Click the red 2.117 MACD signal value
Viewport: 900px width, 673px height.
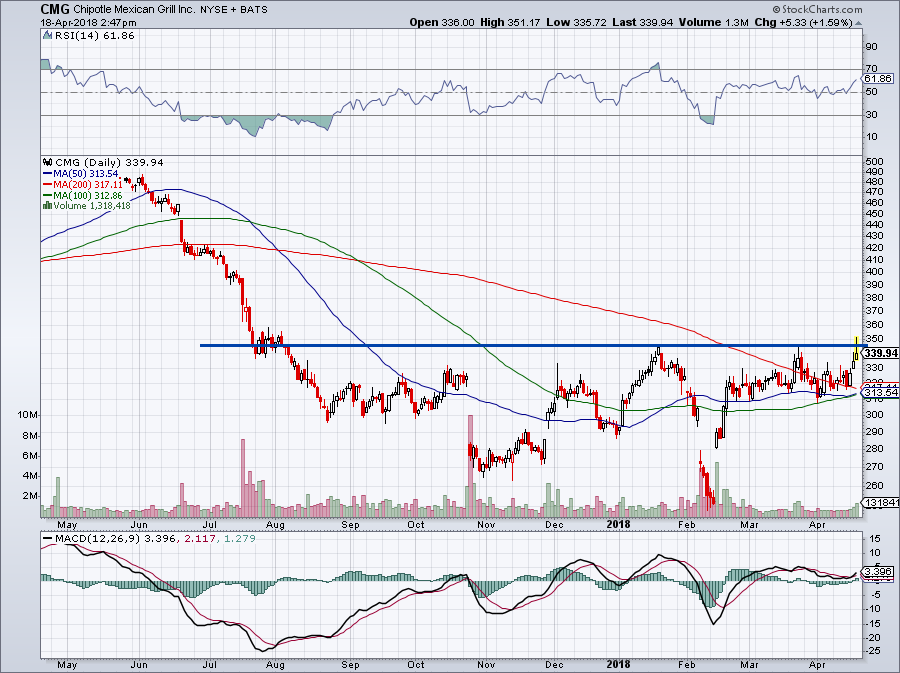point(200,539)
